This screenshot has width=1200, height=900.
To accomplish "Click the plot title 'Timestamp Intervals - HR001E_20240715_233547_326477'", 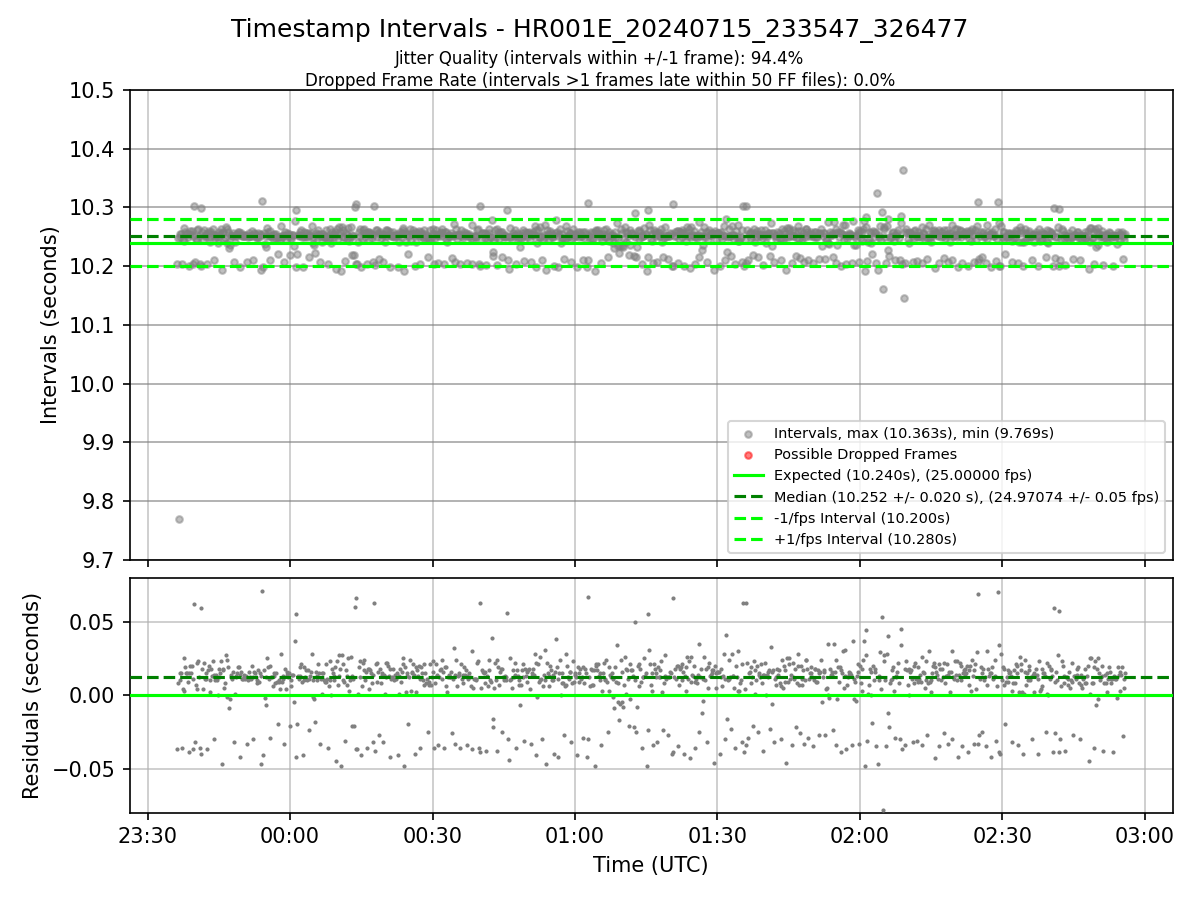I will (x=599, y=29).
